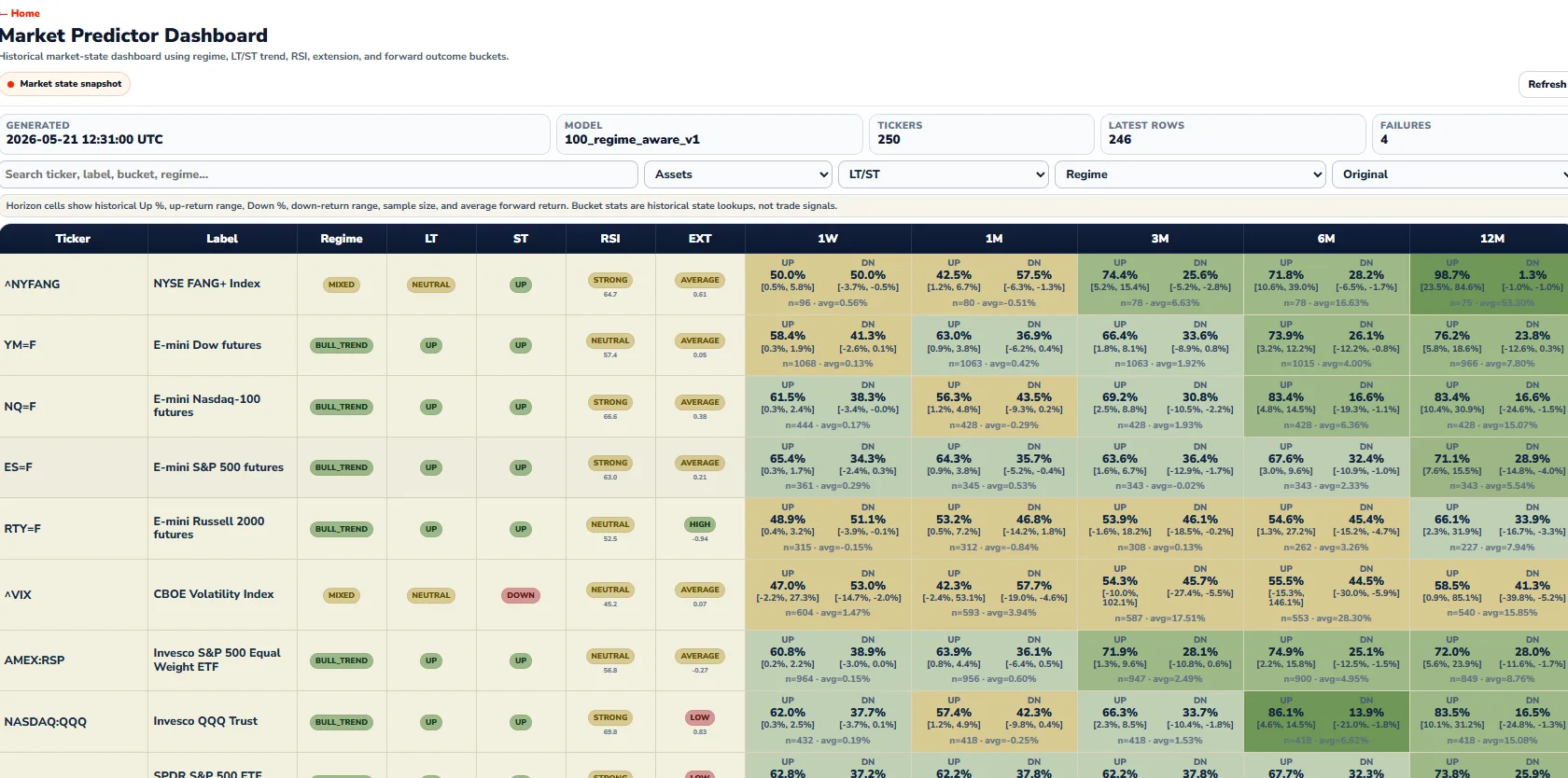The height and width of the screenshot is (778, 1568).
Task: Click the Market state snapshot pill
Action: (x=65, y=84)
